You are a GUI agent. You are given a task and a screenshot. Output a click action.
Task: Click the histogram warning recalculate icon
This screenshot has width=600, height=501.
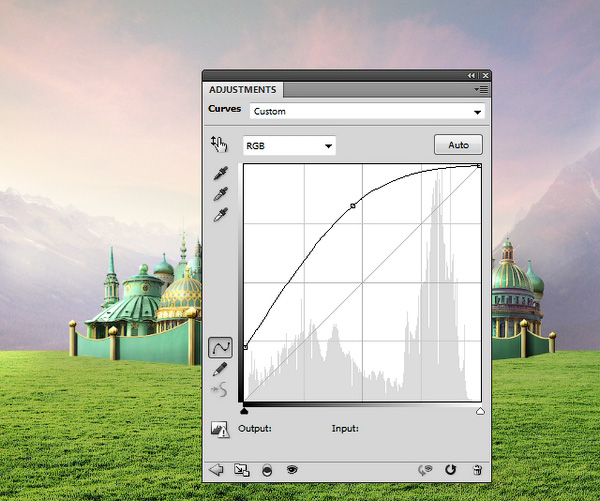[220, 429]
